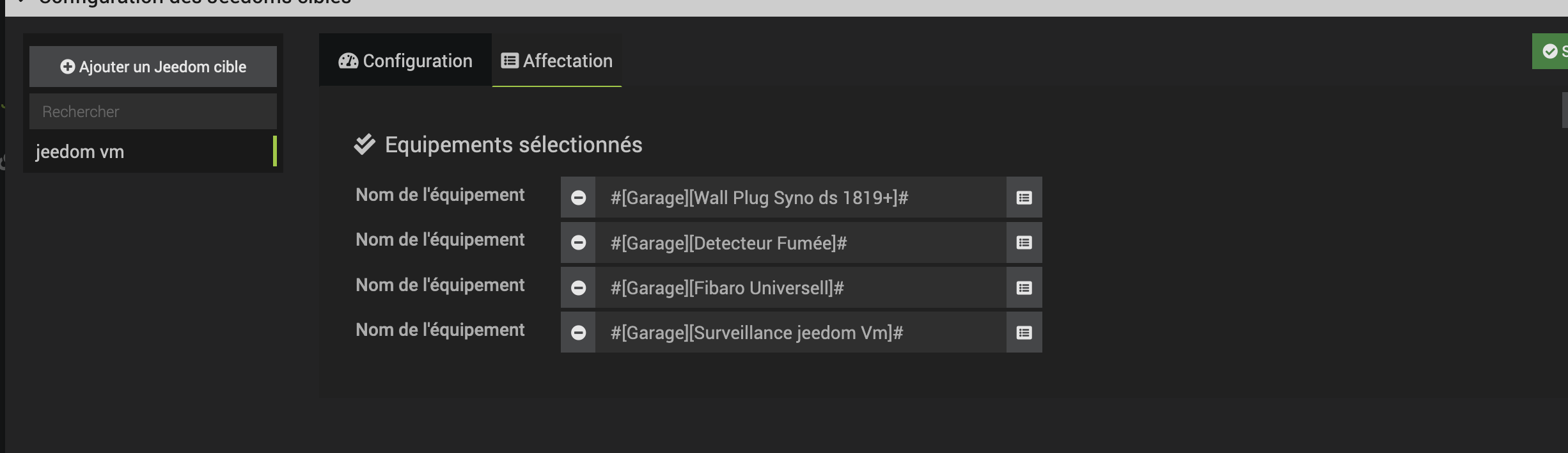Edit the Detecteur Fumée equipment field

pyautogui.click(x=801, y=242)
